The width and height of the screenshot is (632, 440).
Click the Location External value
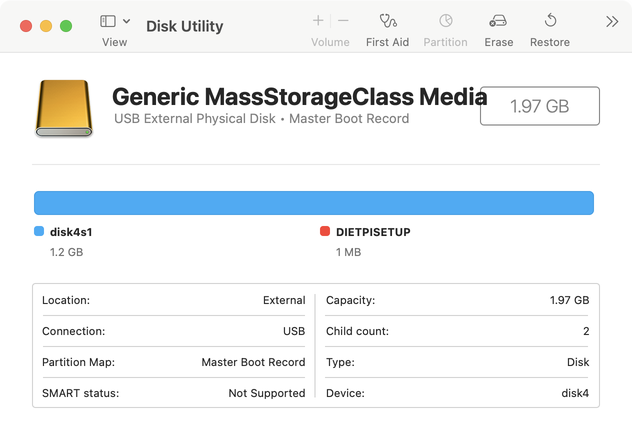coord(284,300)
